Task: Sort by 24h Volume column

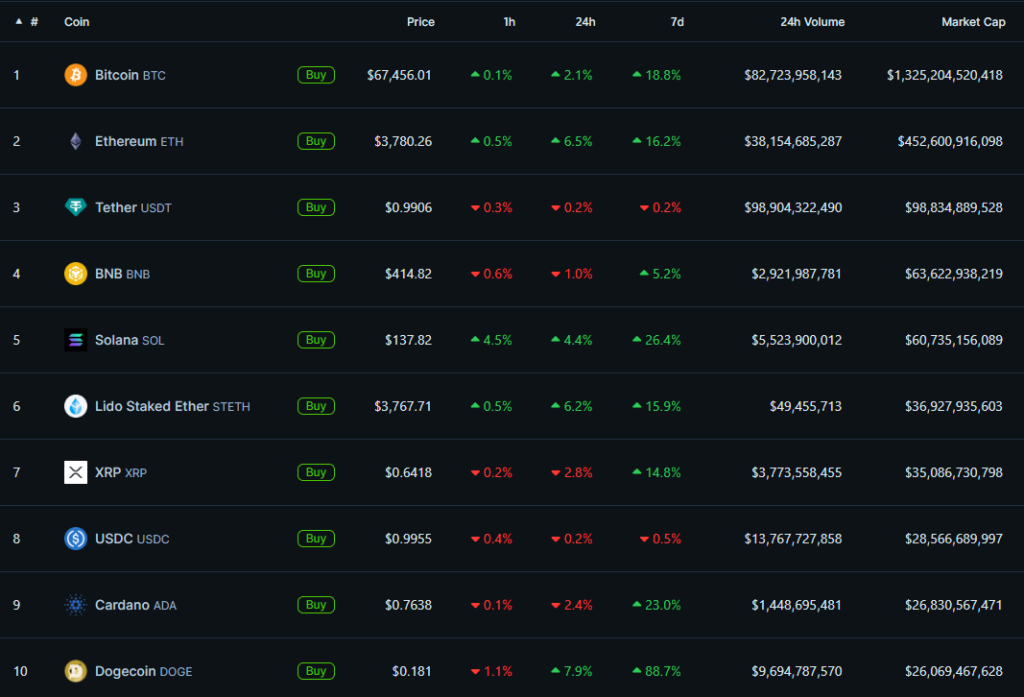Action: pos(812,21)
